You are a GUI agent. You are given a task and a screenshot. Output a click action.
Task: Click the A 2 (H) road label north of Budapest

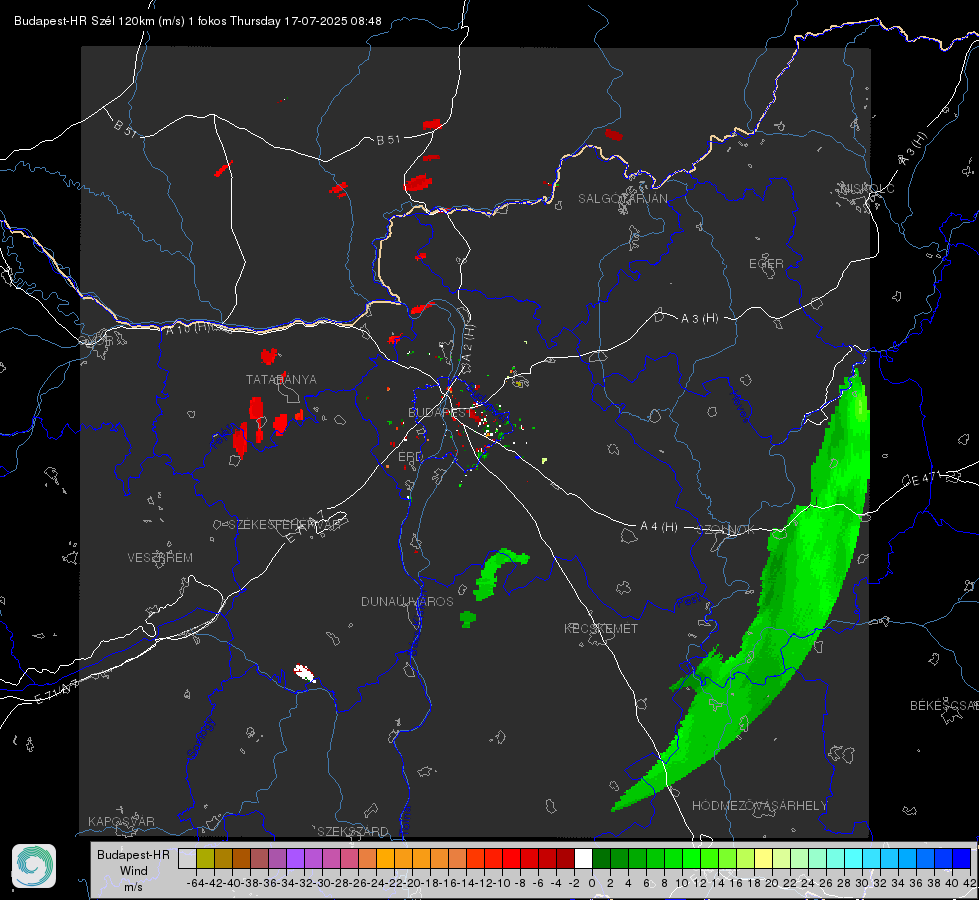(468, 342)
